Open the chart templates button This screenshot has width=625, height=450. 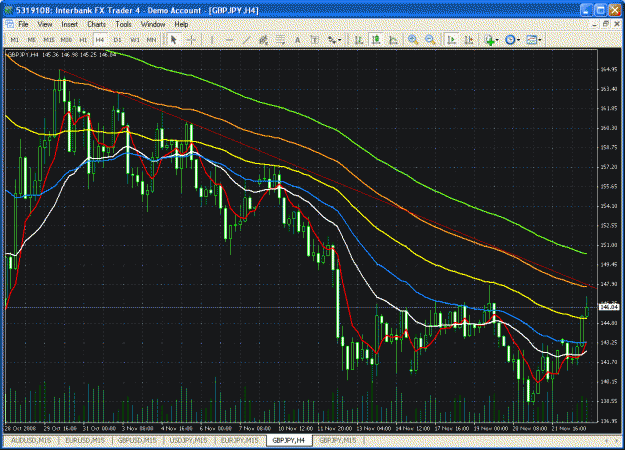(531, 40)
